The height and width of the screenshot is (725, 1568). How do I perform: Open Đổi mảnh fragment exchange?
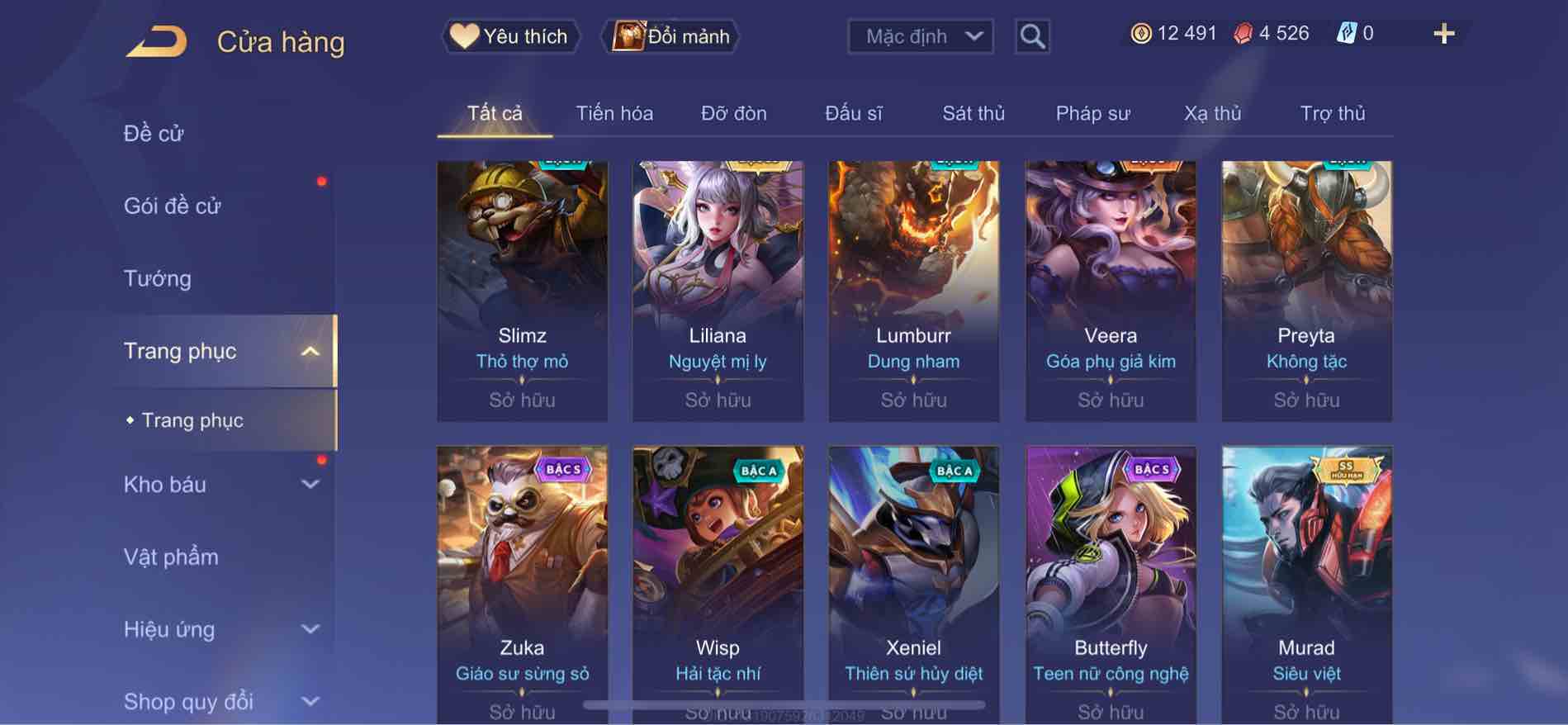(x=673, y=36)
